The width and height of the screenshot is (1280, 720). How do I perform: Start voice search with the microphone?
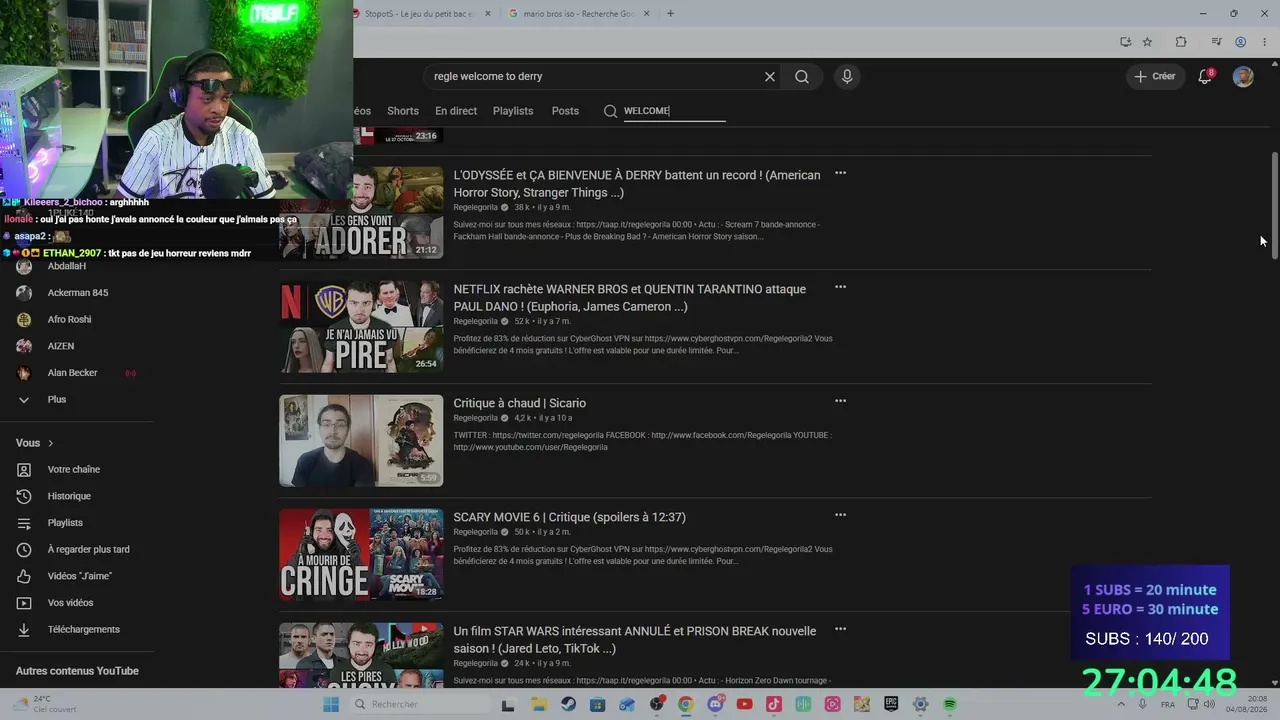[847, 76]
